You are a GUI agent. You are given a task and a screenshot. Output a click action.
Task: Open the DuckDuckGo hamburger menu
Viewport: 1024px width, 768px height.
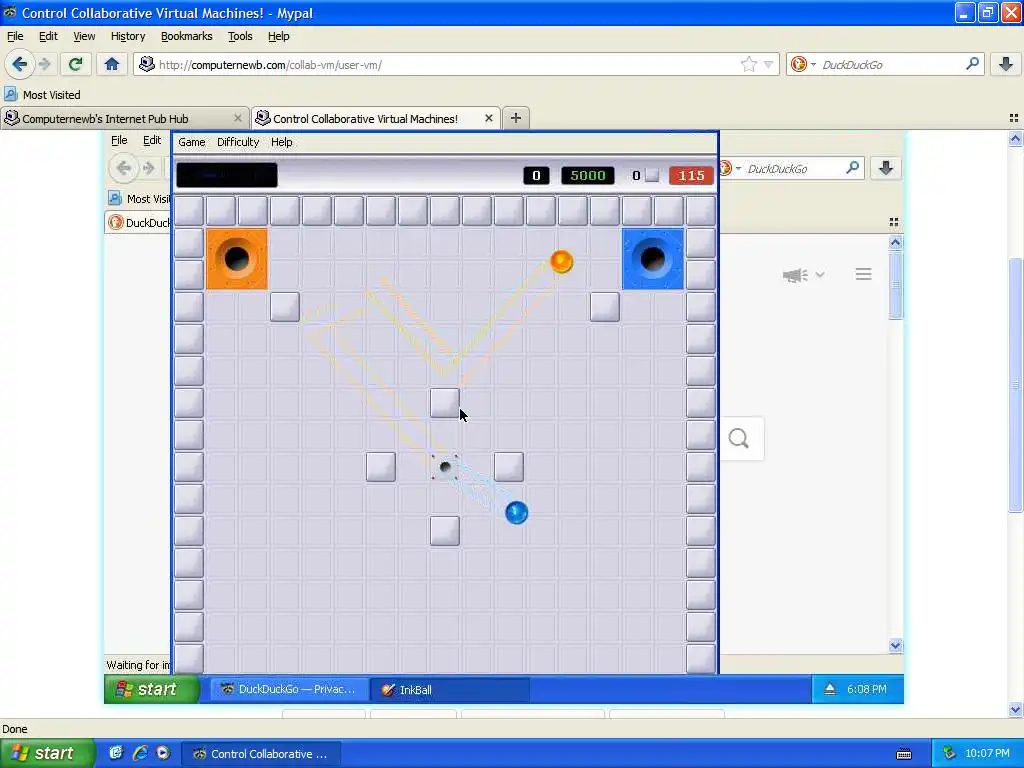pos(863,274)
